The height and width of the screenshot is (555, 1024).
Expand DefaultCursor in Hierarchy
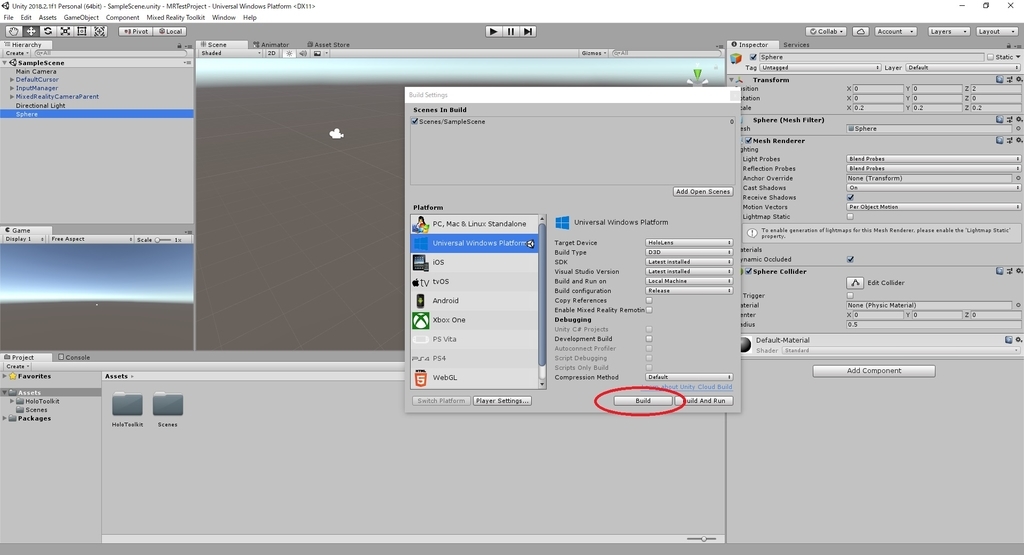(x=12, y=80)
